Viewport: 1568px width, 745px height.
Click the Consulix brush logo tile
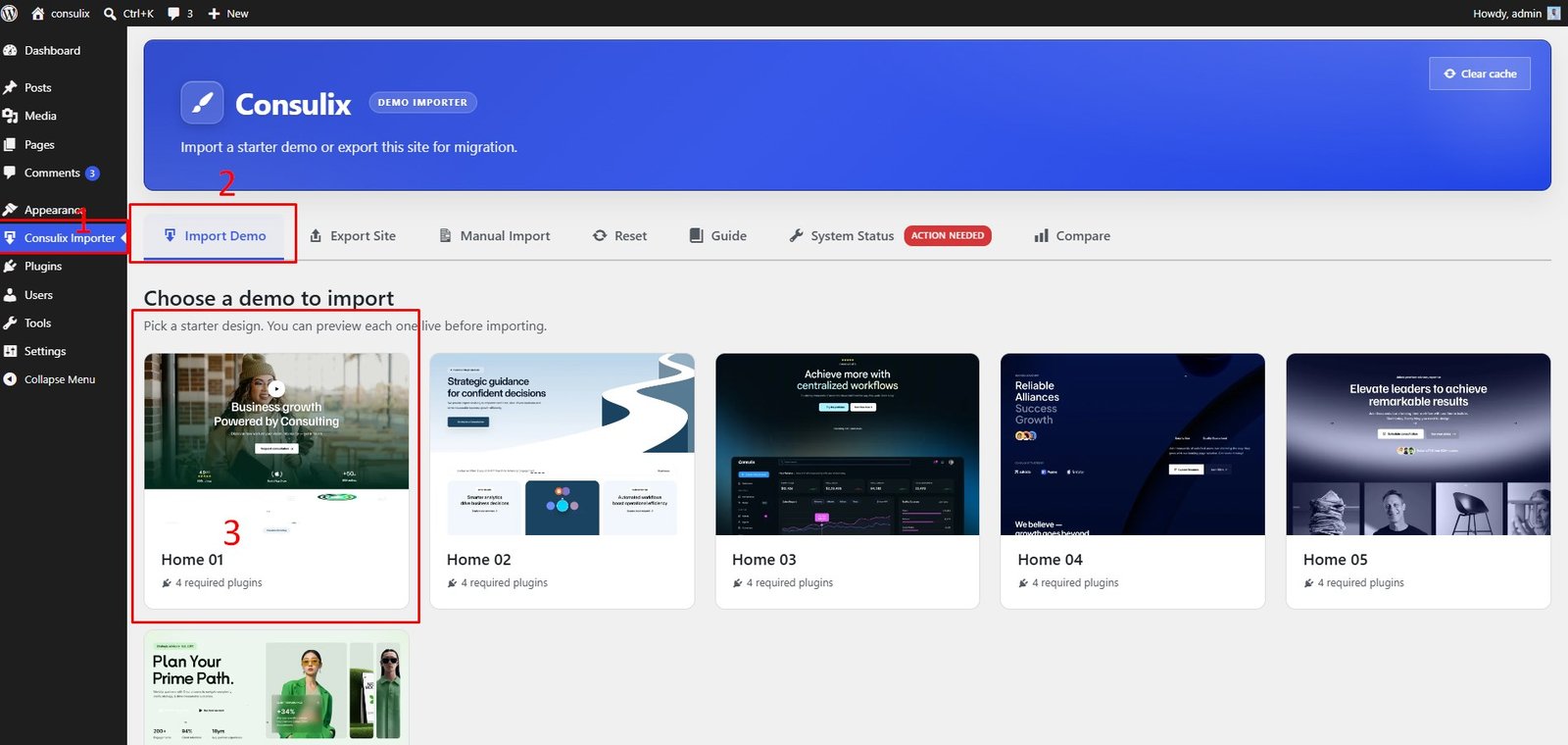(x=202, y=103)
